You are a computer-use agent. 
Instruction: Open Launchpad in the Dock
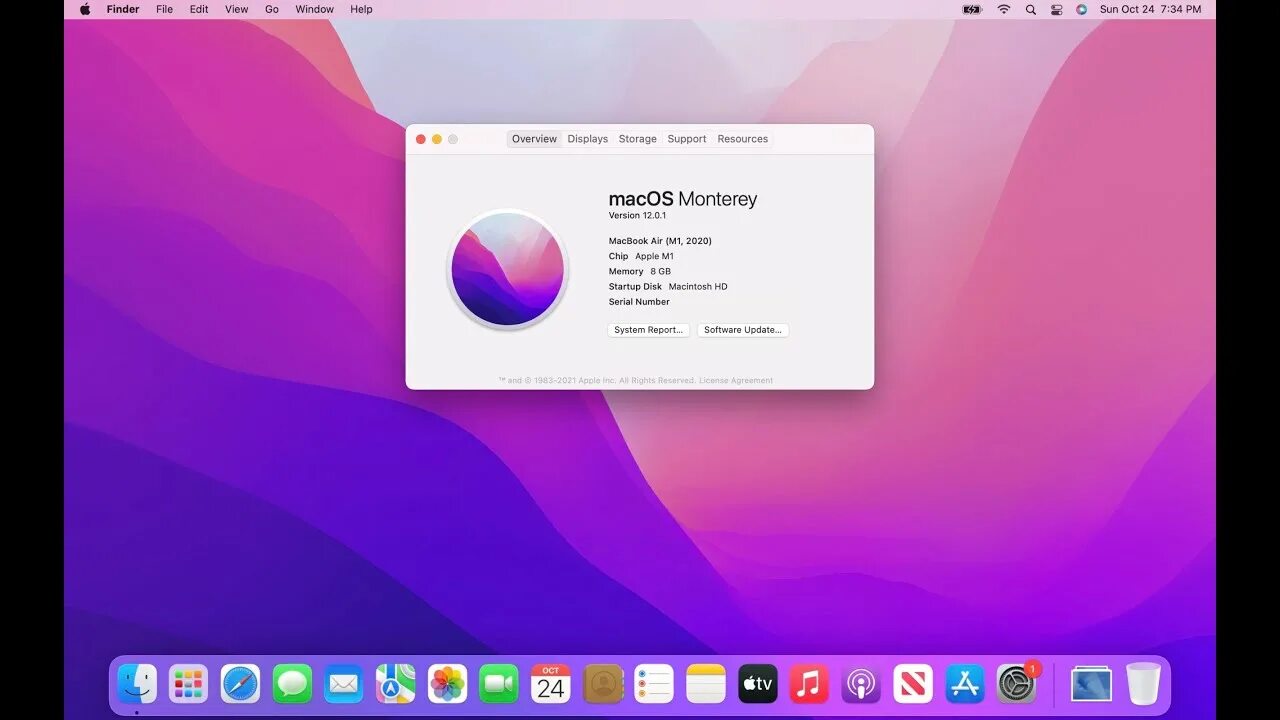188,684
